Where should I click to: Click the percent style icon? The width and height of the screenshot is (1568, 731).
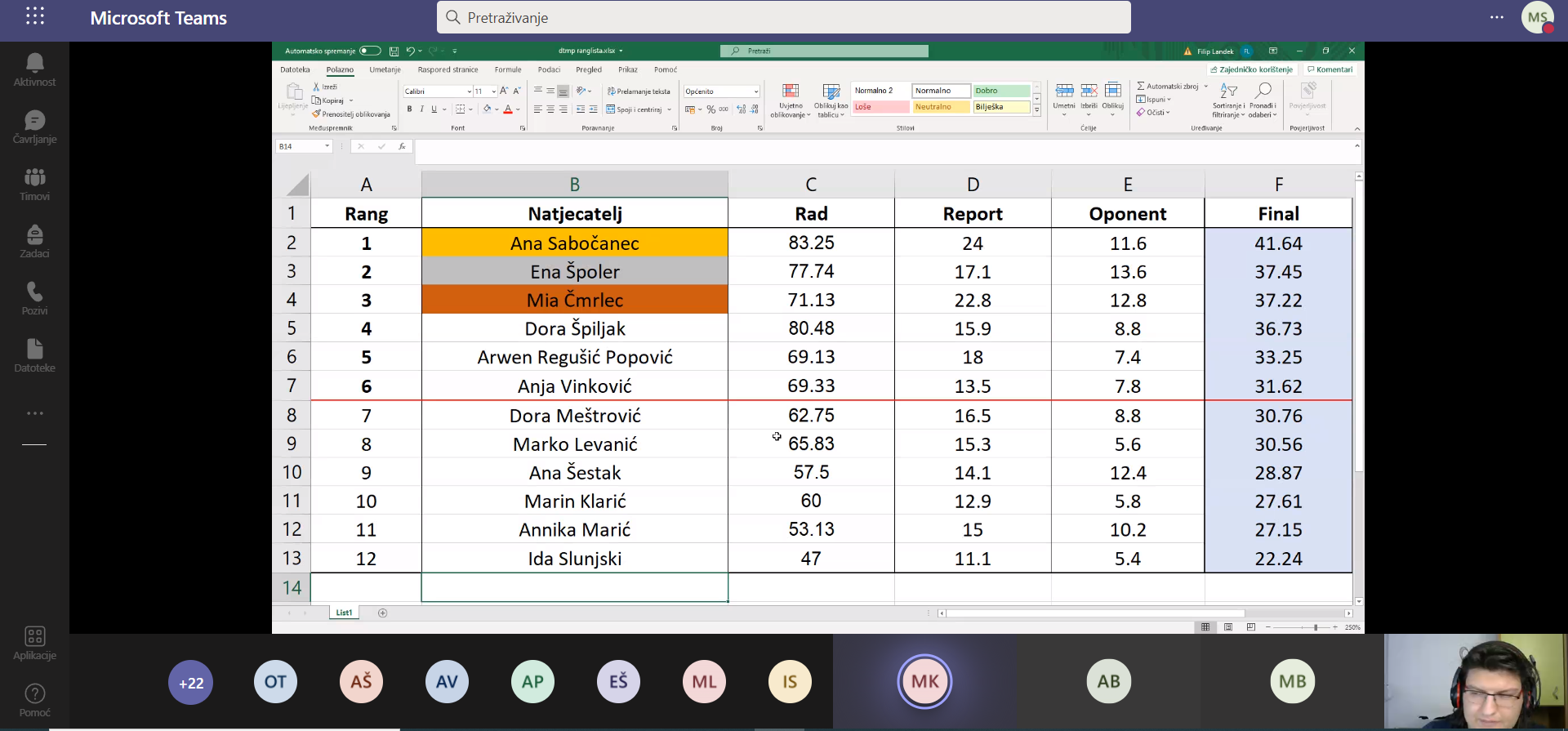tap(711, 109)
